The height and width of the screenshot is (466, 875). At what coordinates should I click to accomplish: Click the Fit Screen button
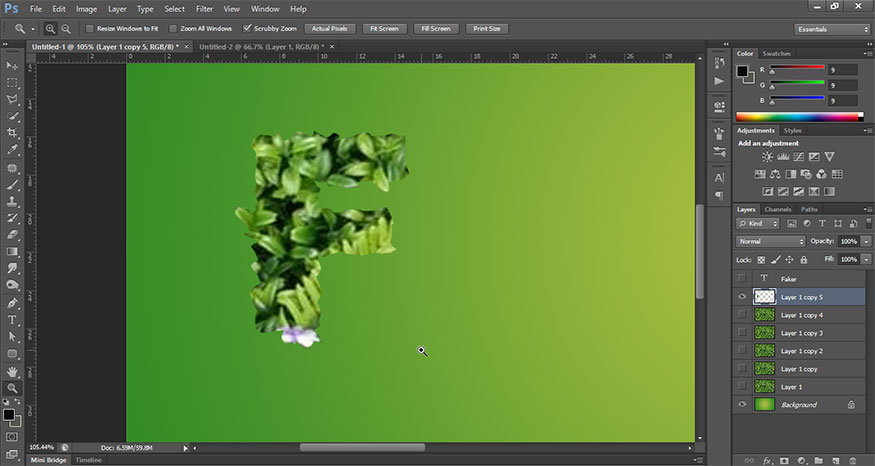tap(384, 28)
